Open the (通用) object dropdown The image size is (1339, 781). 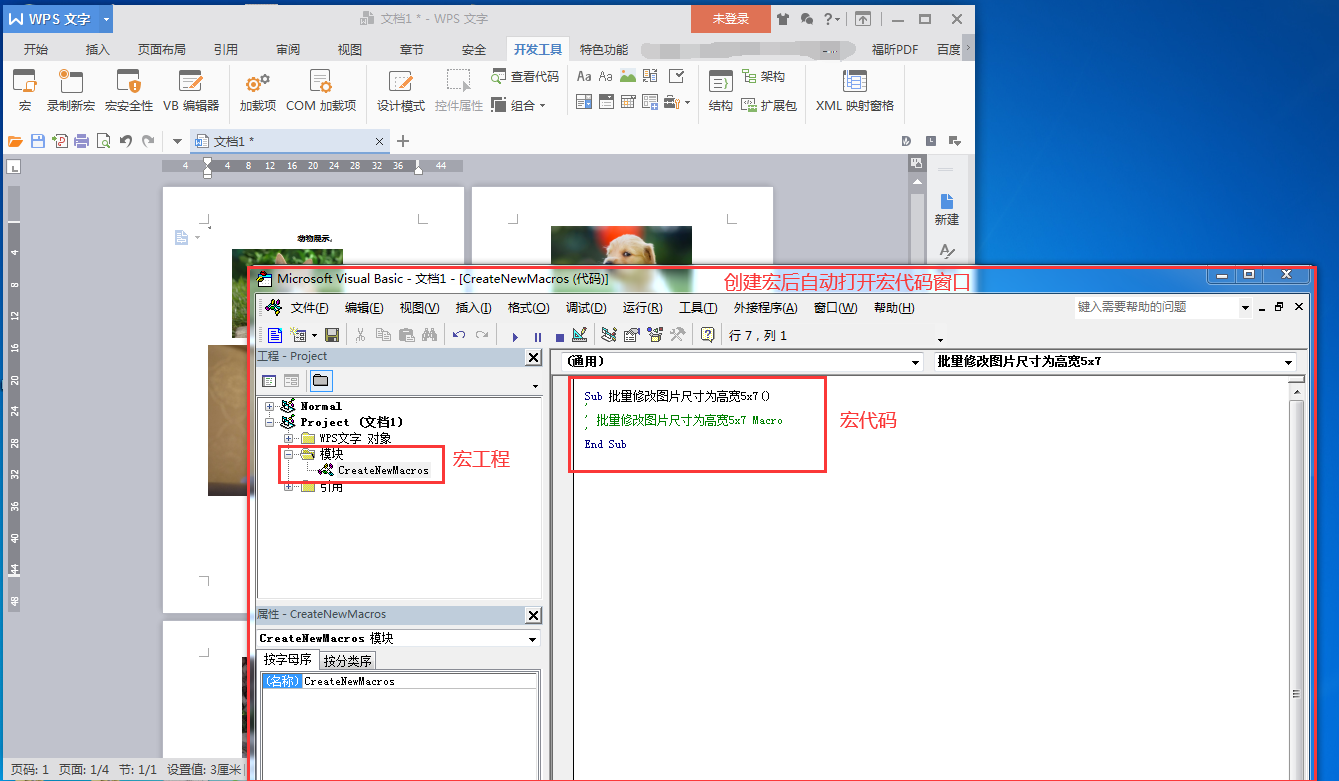click(x=915, y=363)
